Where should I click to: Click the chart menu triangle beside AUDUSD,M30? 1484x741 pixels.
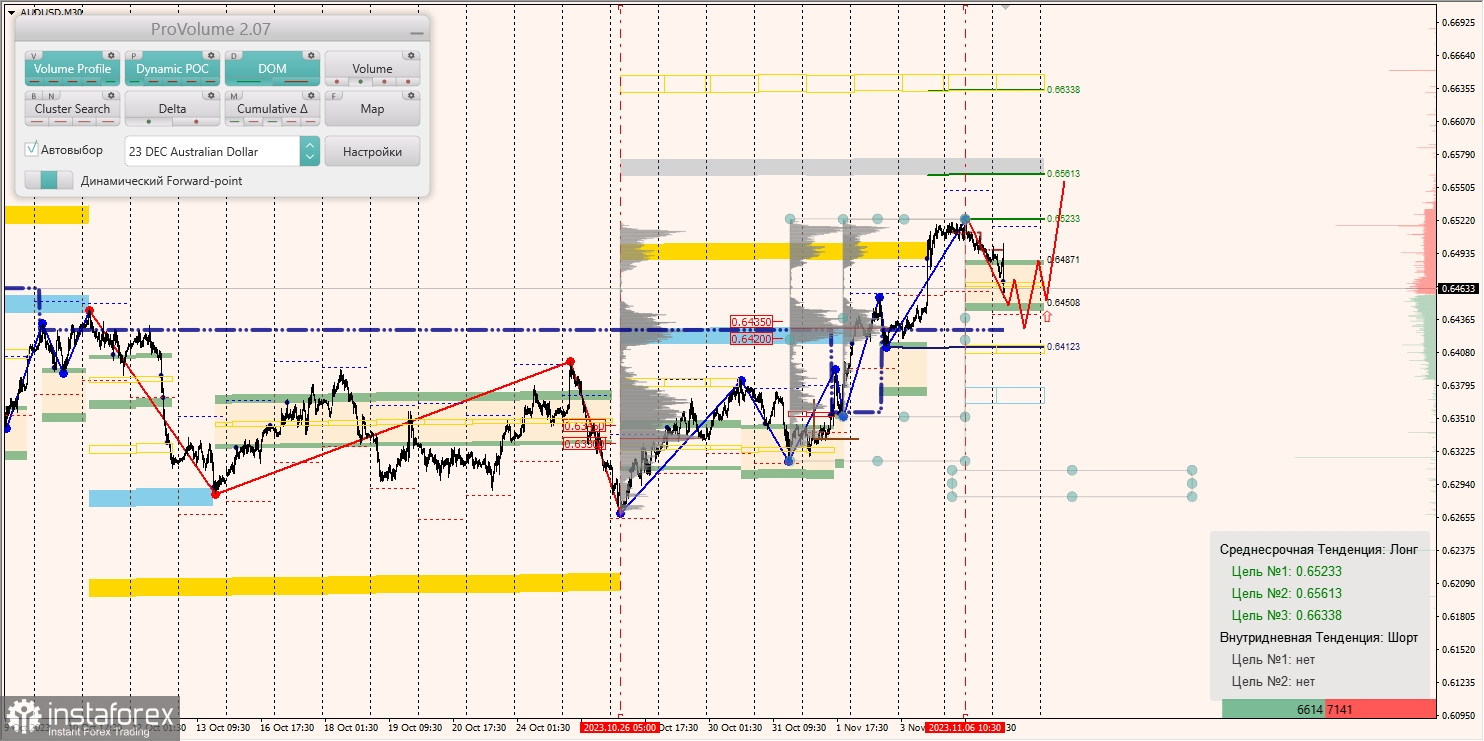(x=11, y=12)
